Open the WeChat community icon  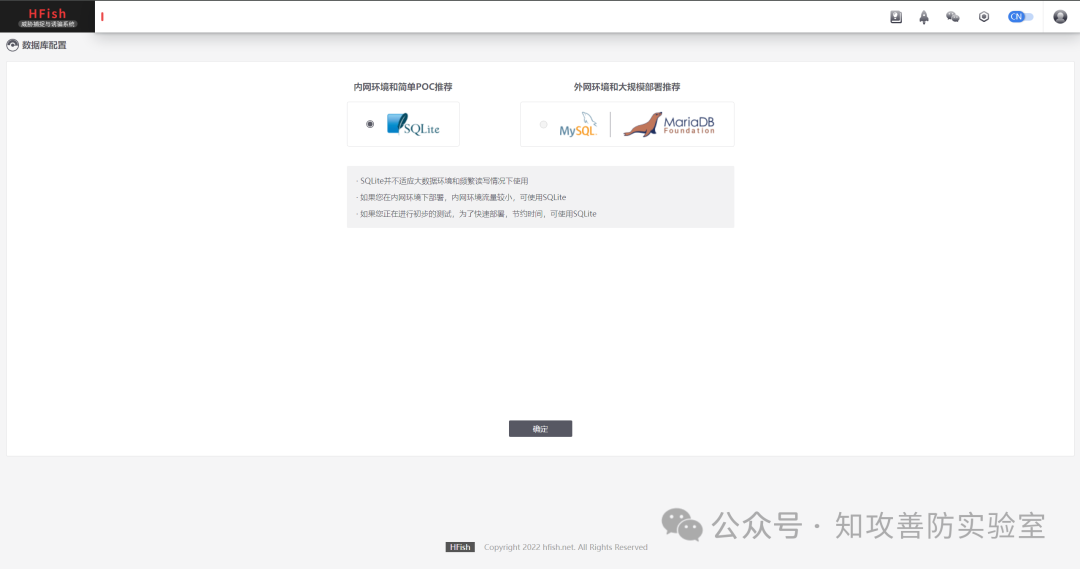953,17
